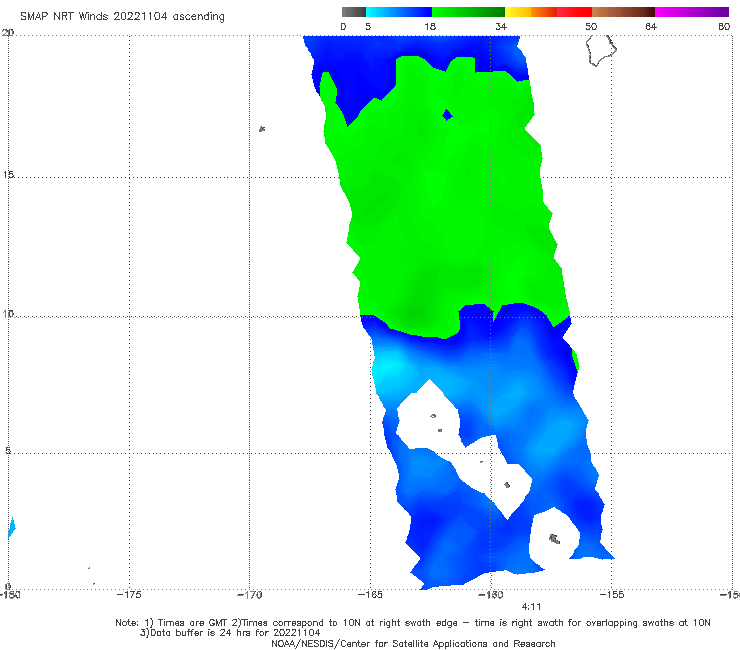740x650 pixels.
Task: Click the magenta-purple segment of the color bar
Action: pos(692,12)
